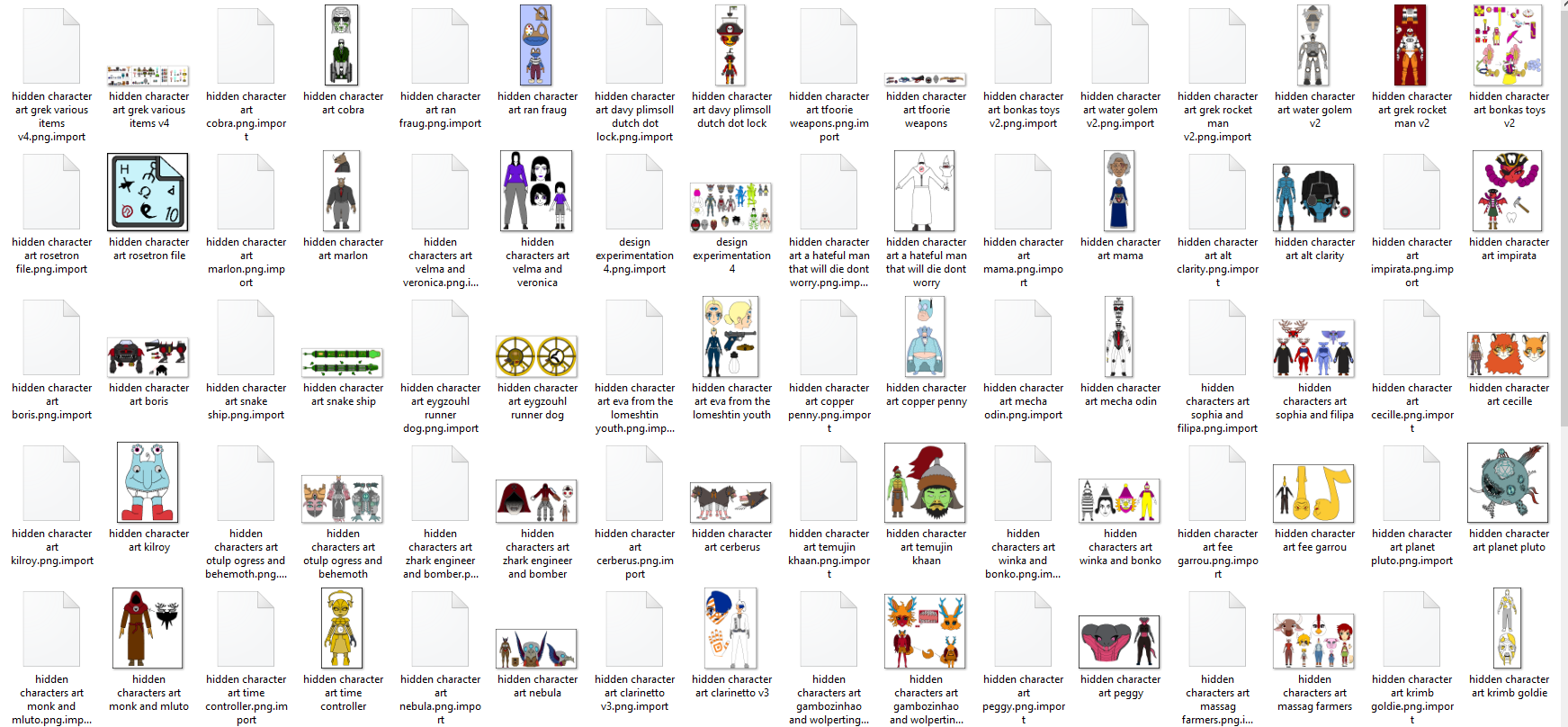Click the mama character art thumbnail
1568x727 pixels.
(1119, 191)
